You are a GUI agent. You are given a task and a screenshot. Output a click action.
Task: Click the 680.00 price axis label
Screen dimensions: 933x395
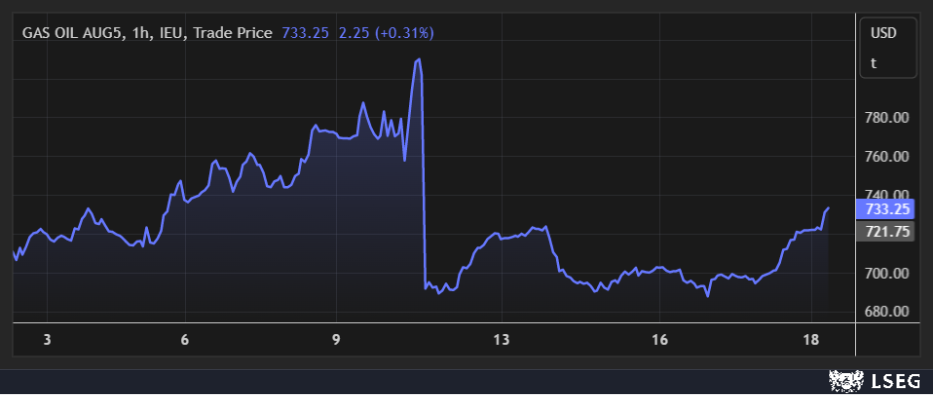coord(886,312)
